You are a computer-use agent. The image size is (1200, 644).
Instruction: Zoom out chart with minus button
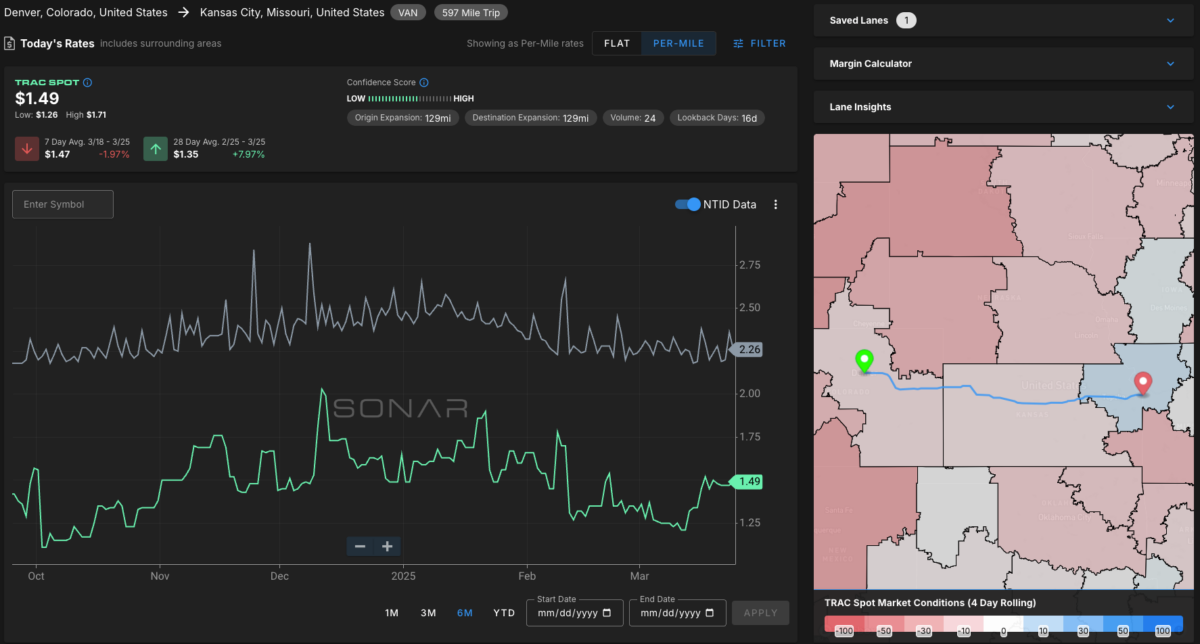[360, 546]
